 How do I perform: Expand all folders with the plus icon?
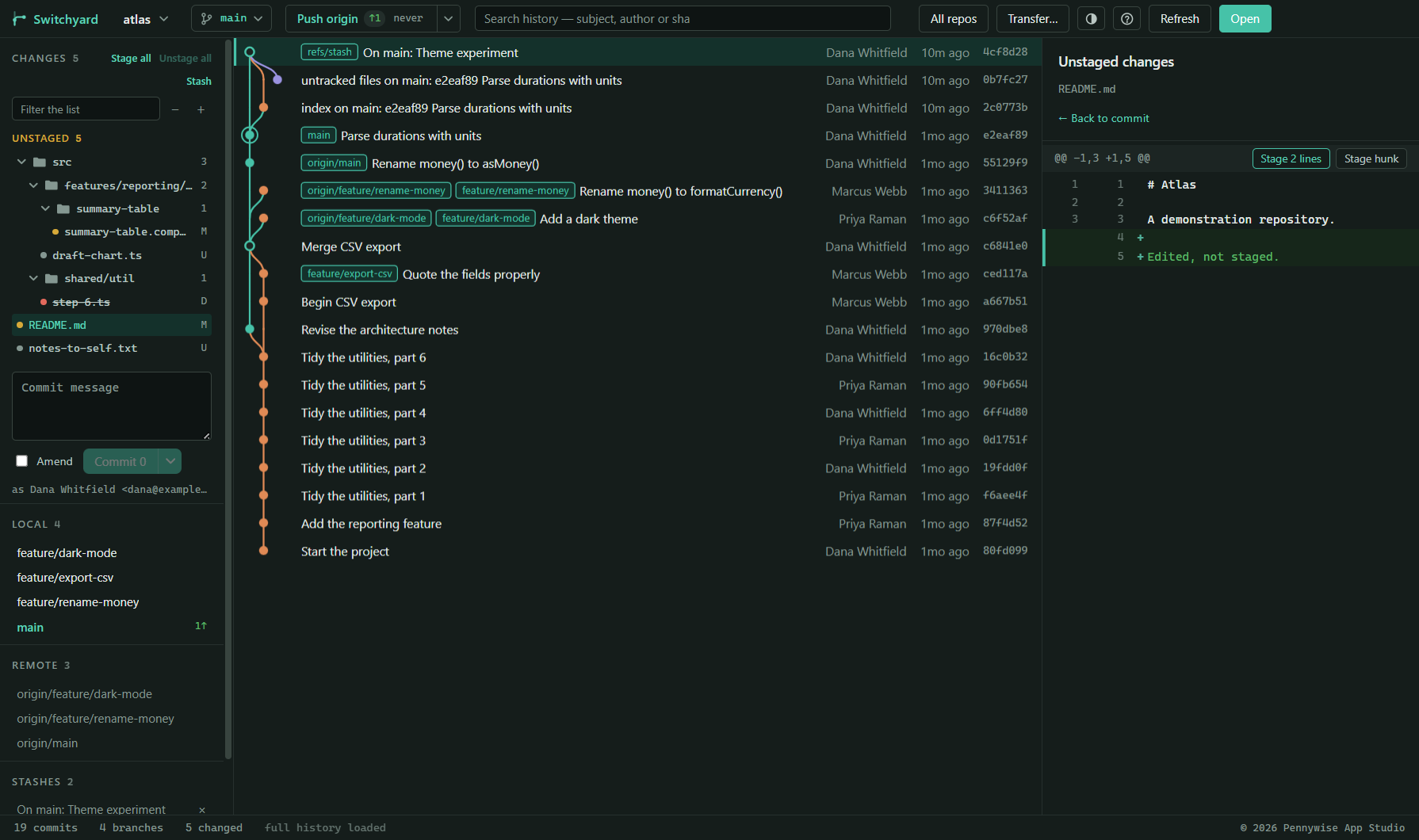click(x=201, y=109)
